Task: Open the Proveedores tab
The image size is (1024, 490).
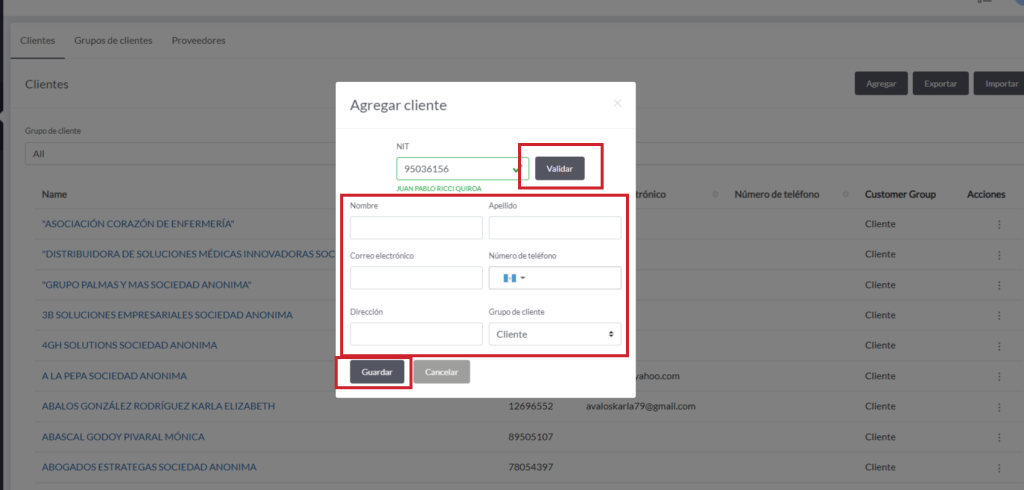Action: (198, 41)
